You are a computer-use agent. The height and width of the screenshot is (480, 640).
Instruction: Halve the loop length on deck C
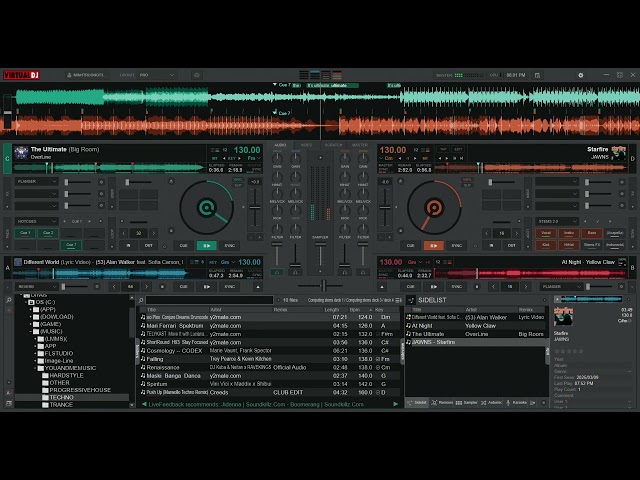124,233
